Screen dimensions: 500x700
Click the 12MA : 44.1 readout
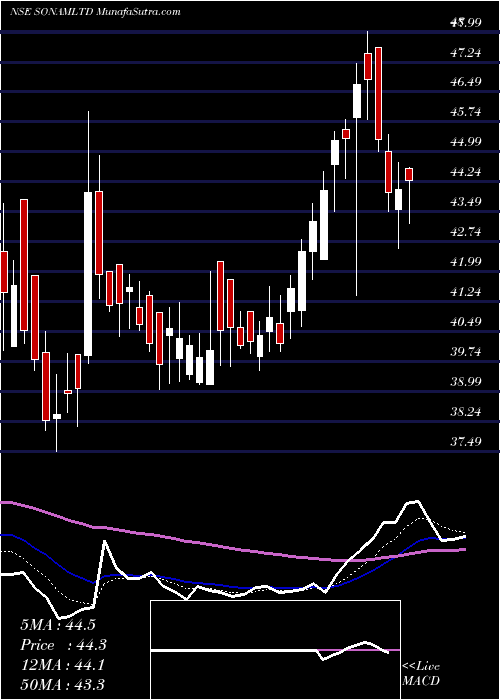tap(62, 665)
